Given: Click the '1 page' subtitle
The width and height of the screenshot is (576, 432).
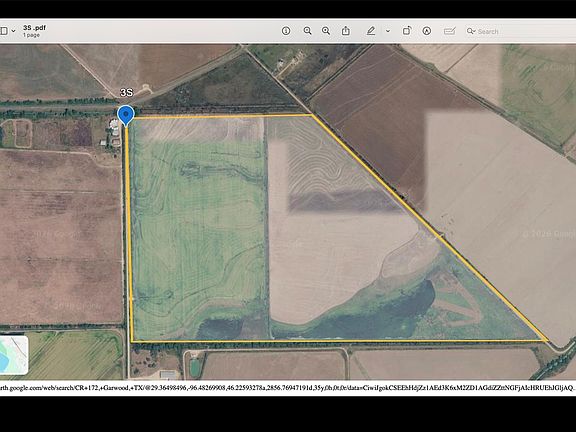Looking at the screenshot, I should point(31,35).
